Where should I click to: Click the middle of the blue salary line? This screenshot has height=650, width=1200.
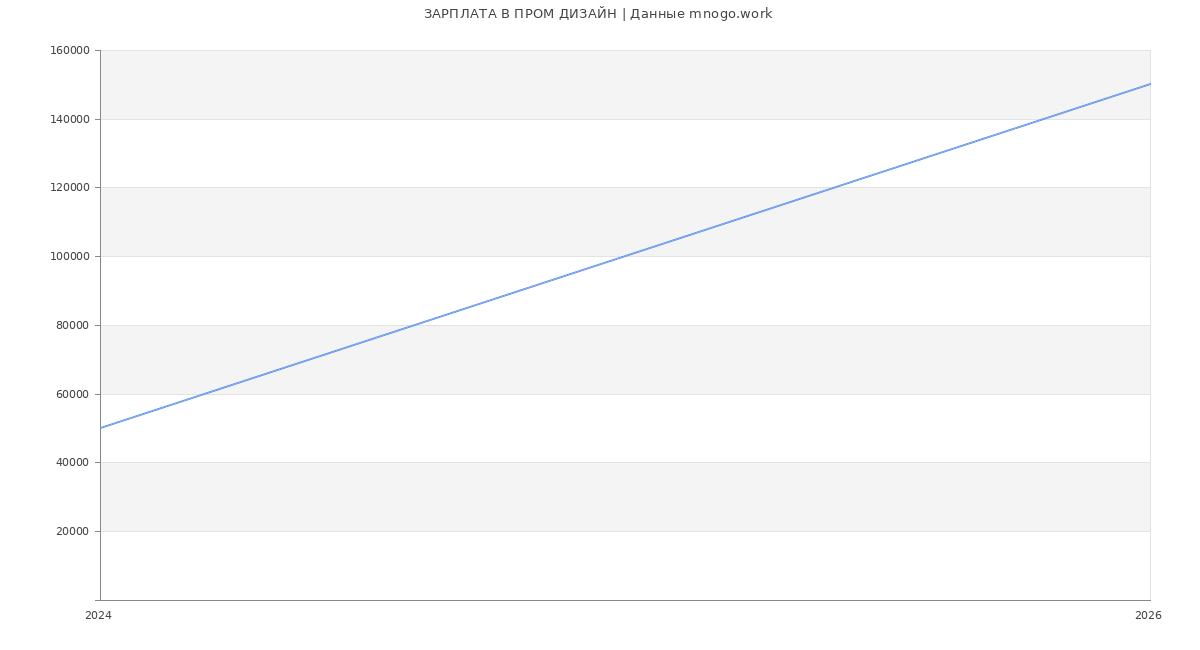point(625,256)
